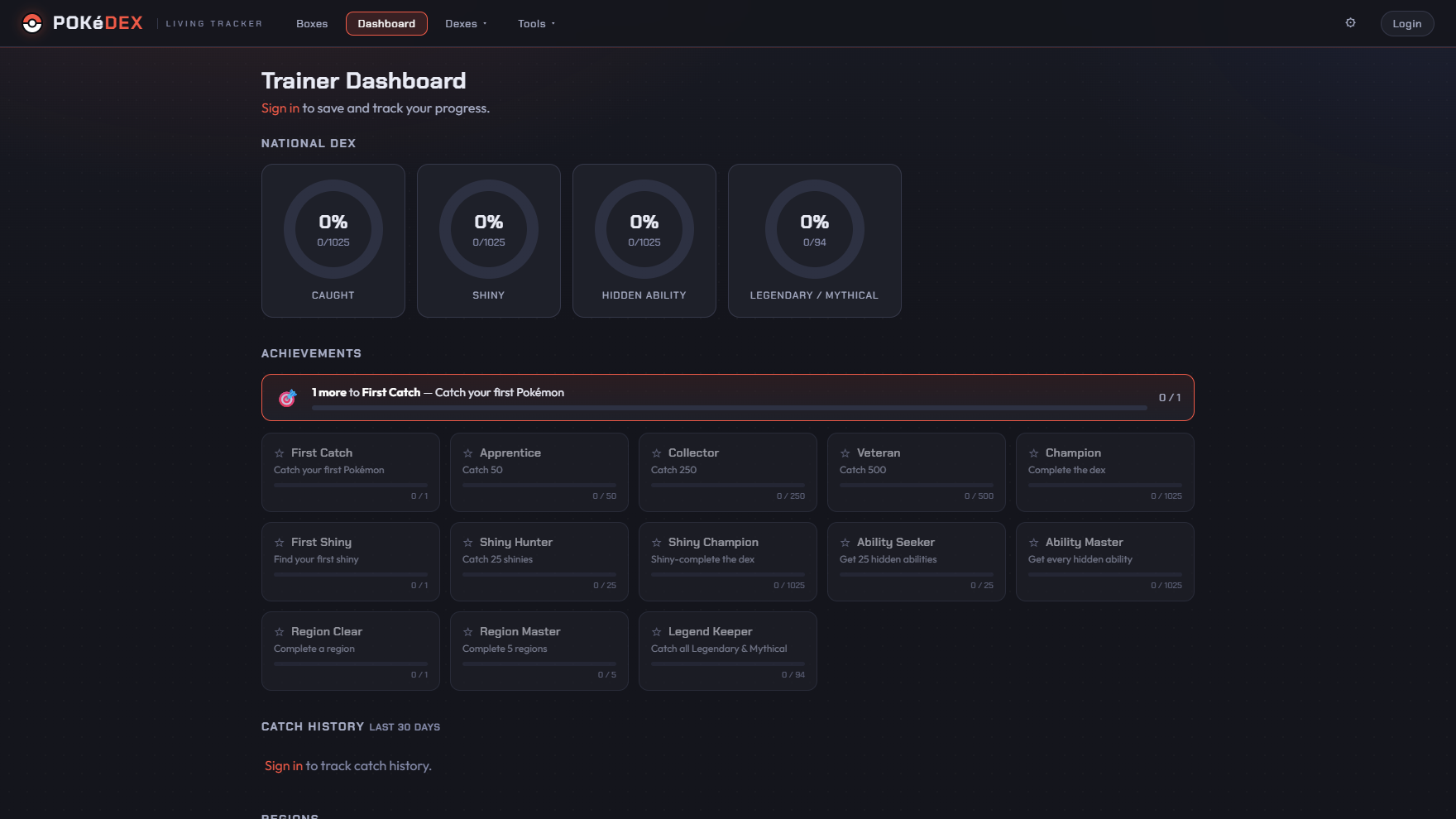Click the Login button
The width and height of the screenshot is (1456, 819).
[x=1406, y=23]
